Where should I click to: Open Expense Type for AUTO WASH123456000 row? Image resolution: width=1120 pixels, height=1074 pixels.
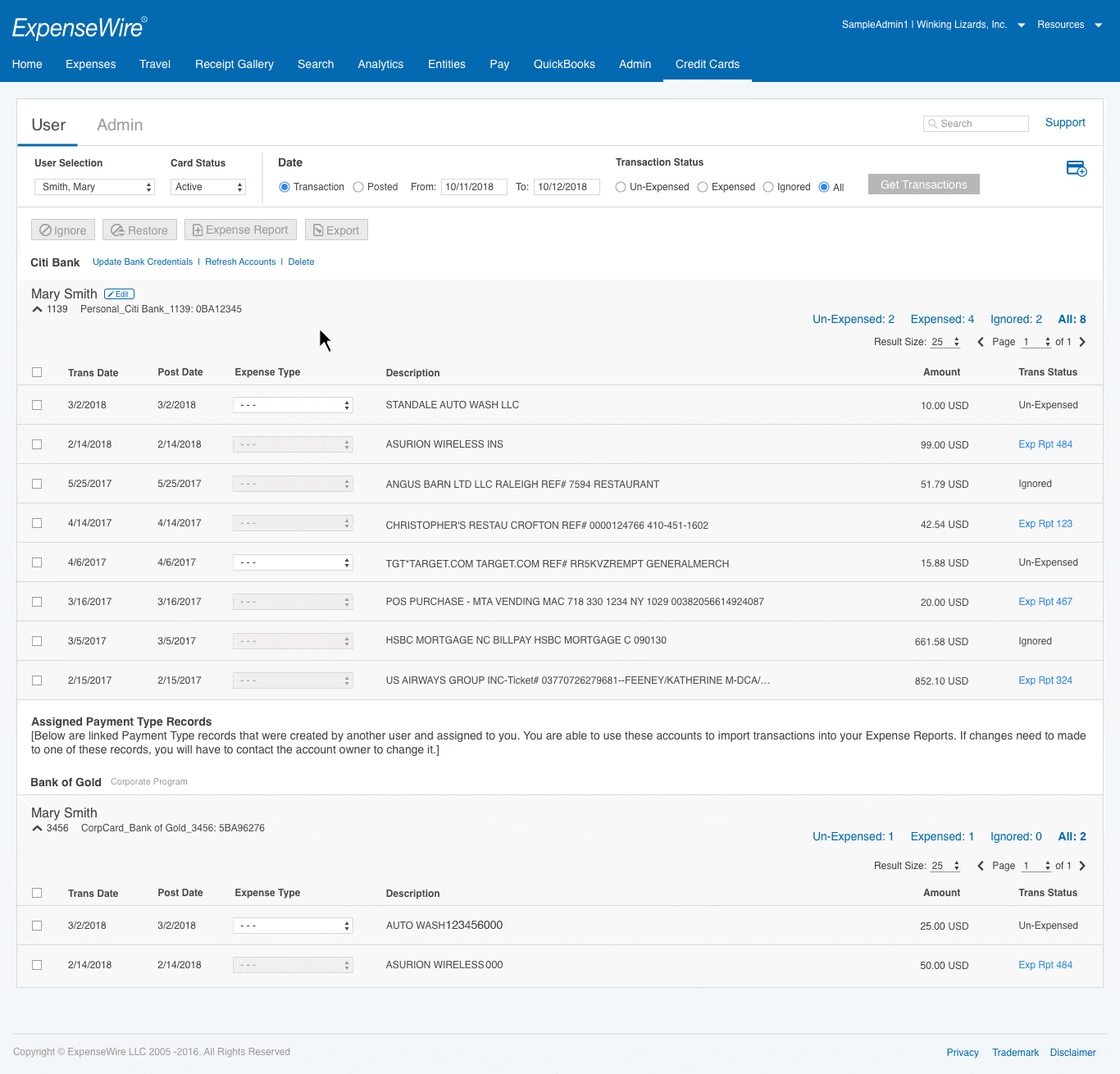coord(293,926)
